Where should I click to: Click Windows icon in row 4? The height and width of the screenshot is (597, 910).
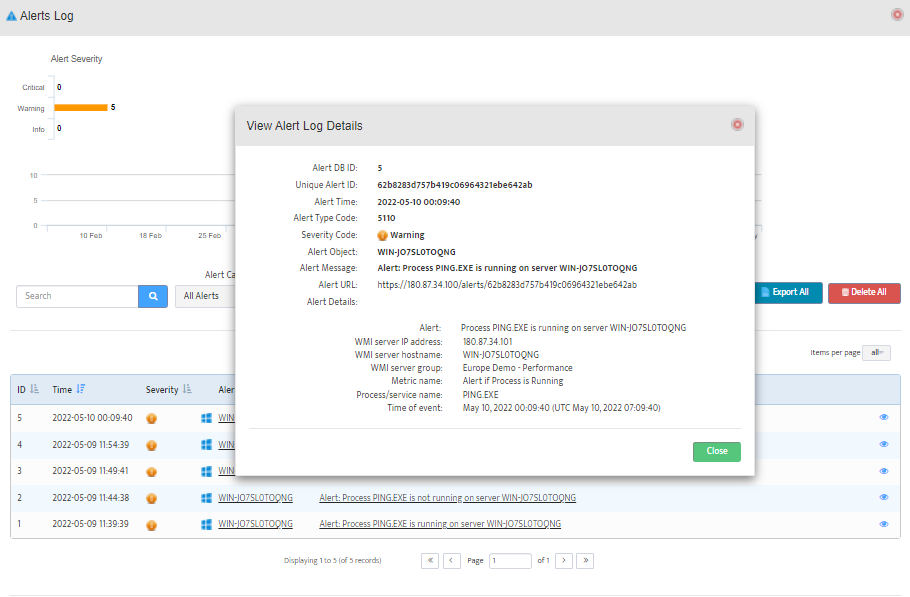[206, 444]
